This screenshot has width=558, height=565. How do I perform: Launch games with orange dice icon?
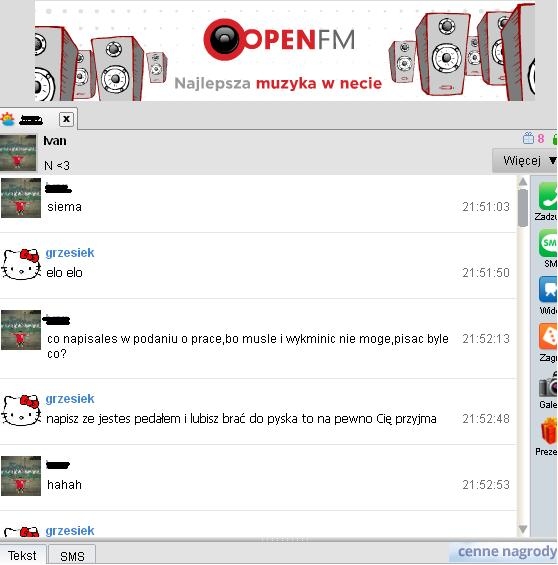pyautogui.click(x=548, y=336)
